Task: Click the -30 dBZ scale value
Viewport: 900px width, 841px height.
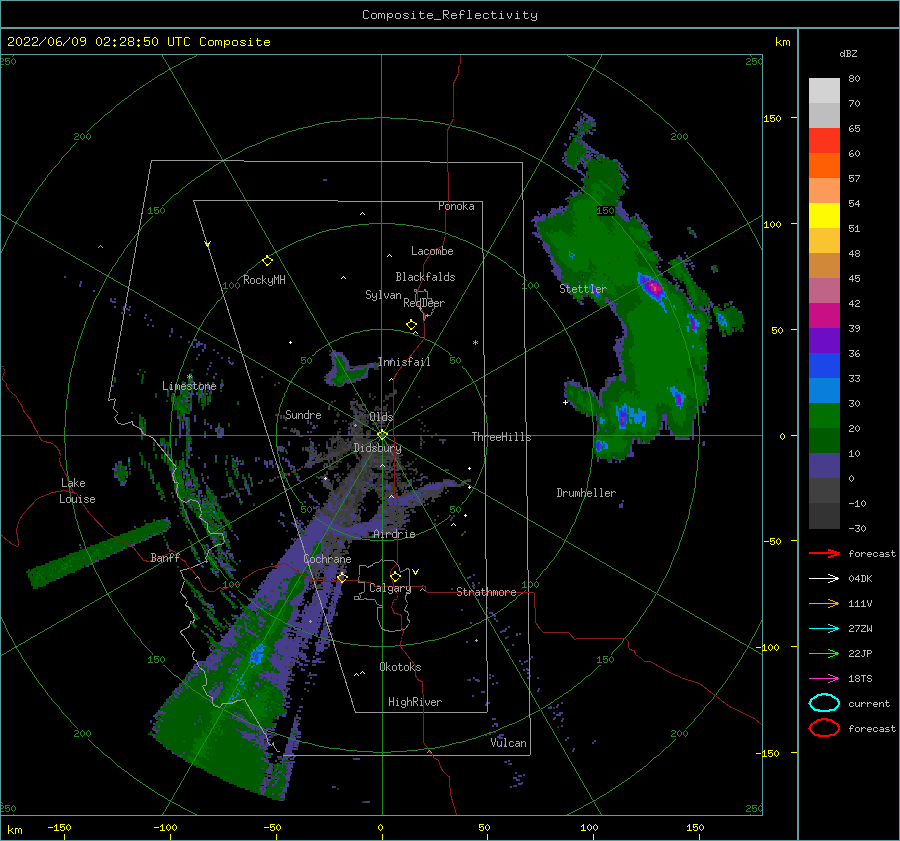Action: tap(857, 528)
